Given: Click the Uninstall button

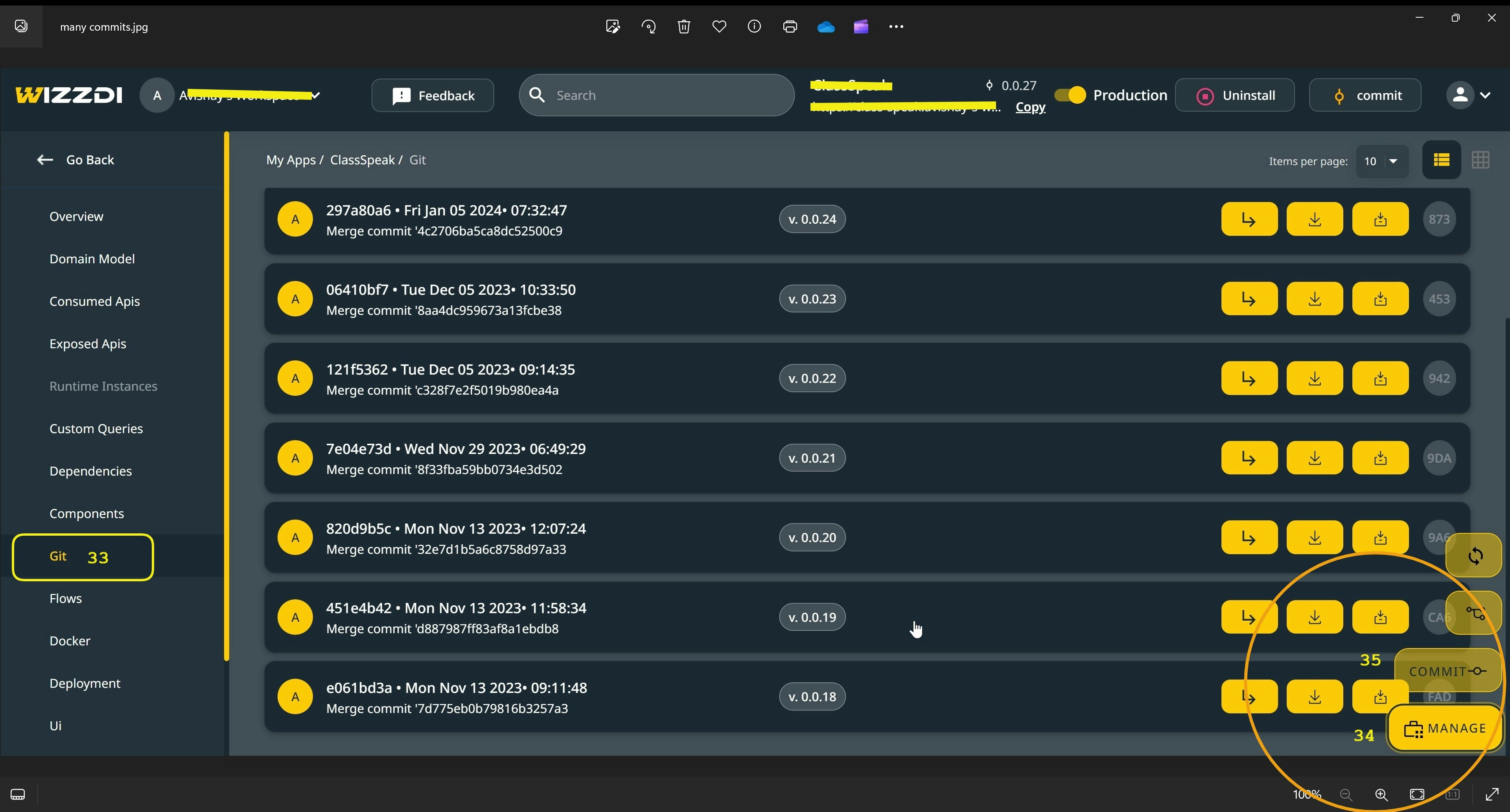Looking at the screenshot, I should point(1234,96).
